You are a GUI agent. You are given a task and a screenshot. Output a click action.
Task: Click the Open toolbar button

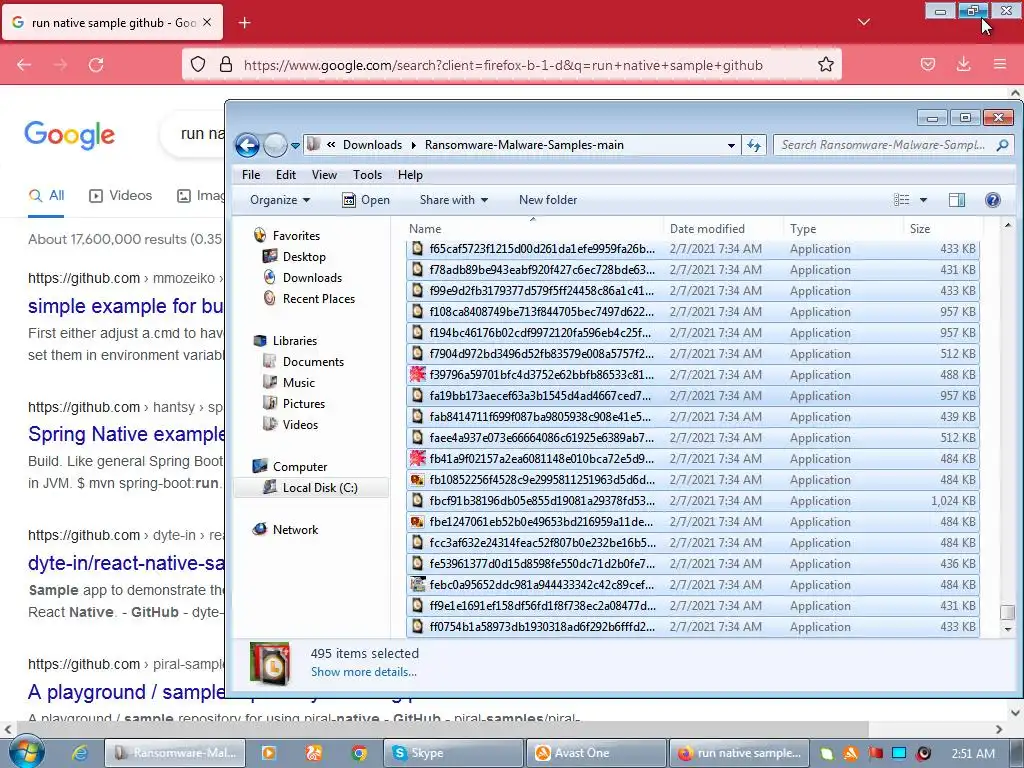tap(366, 200)
